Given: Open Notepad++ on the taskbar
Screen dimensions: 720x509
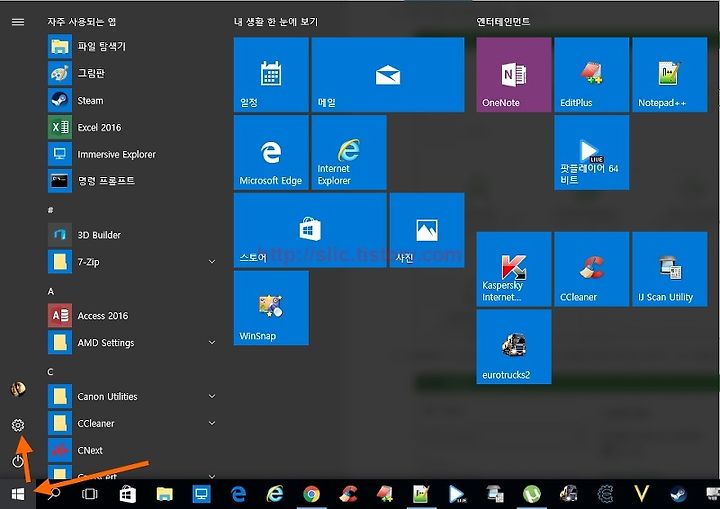Looking at the screenshot, I should tap(421, 494).
